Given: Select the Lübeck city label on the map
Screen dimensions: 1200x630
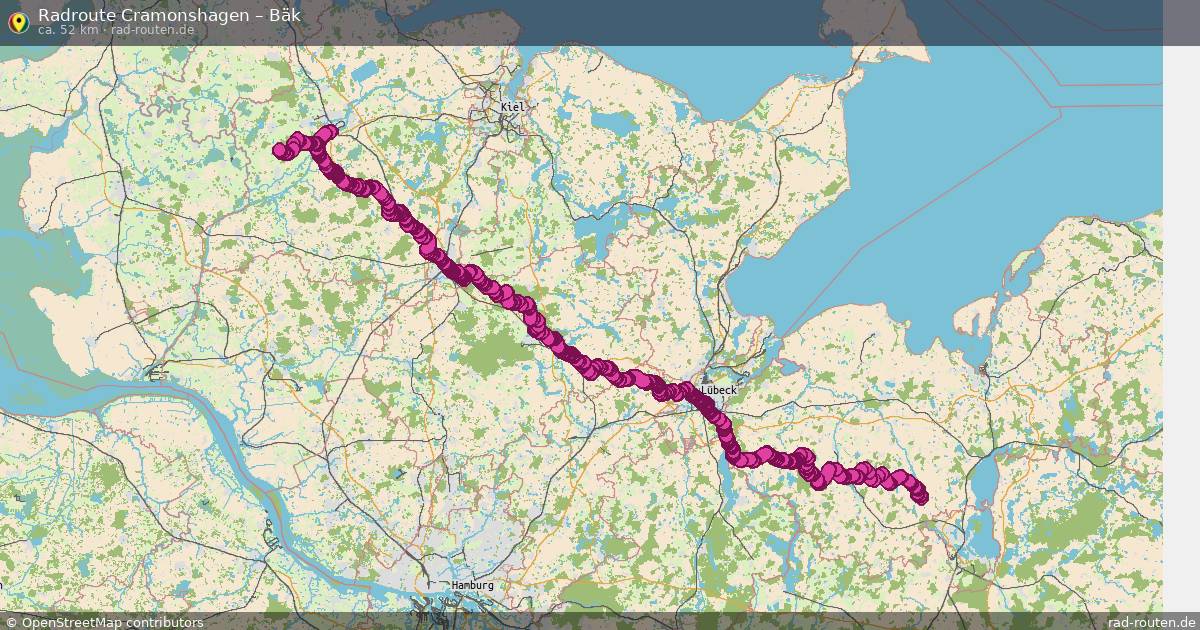Looking at the screenshot, I should [x=719, y=389].
